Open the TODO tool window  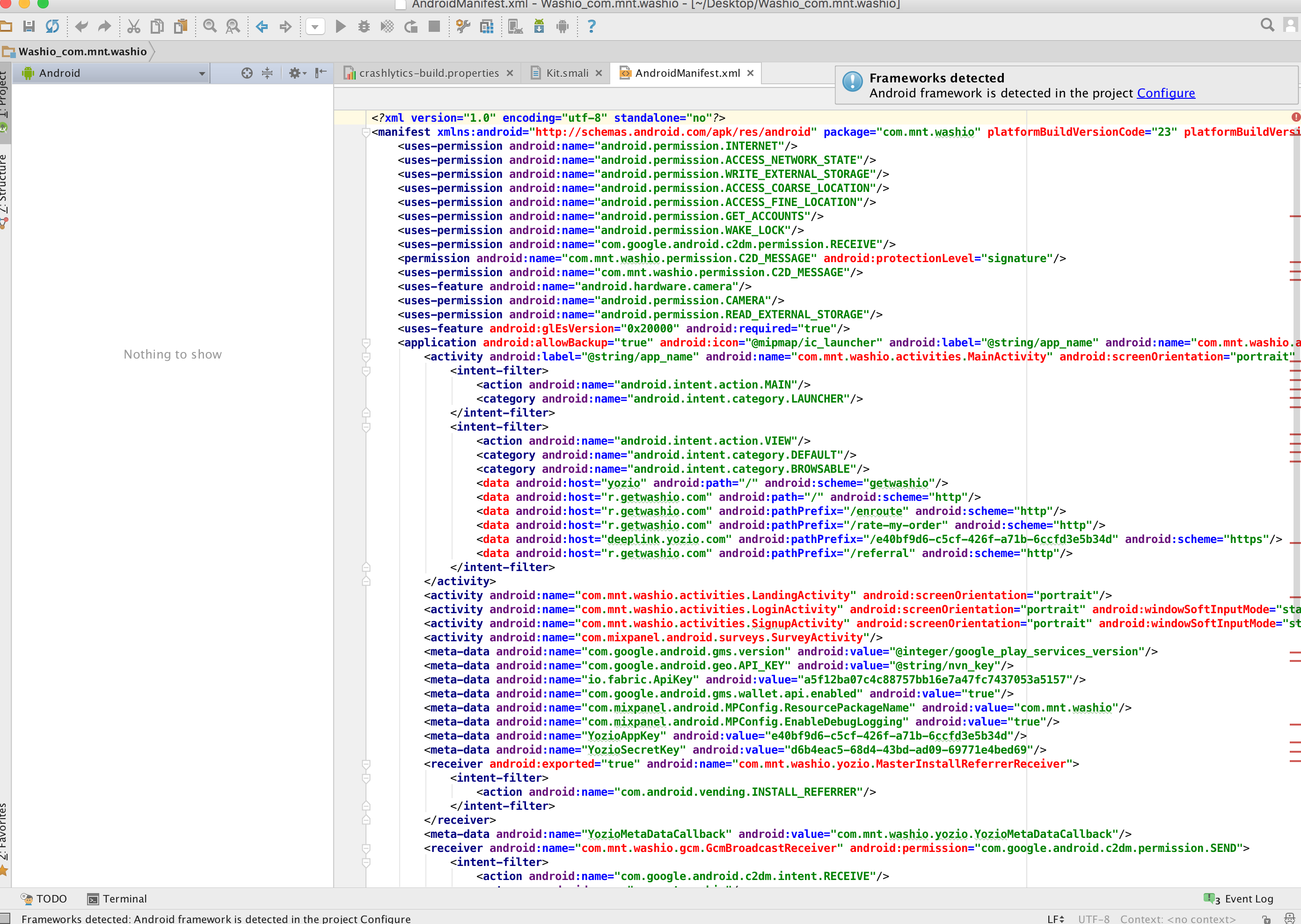(44, 898)
